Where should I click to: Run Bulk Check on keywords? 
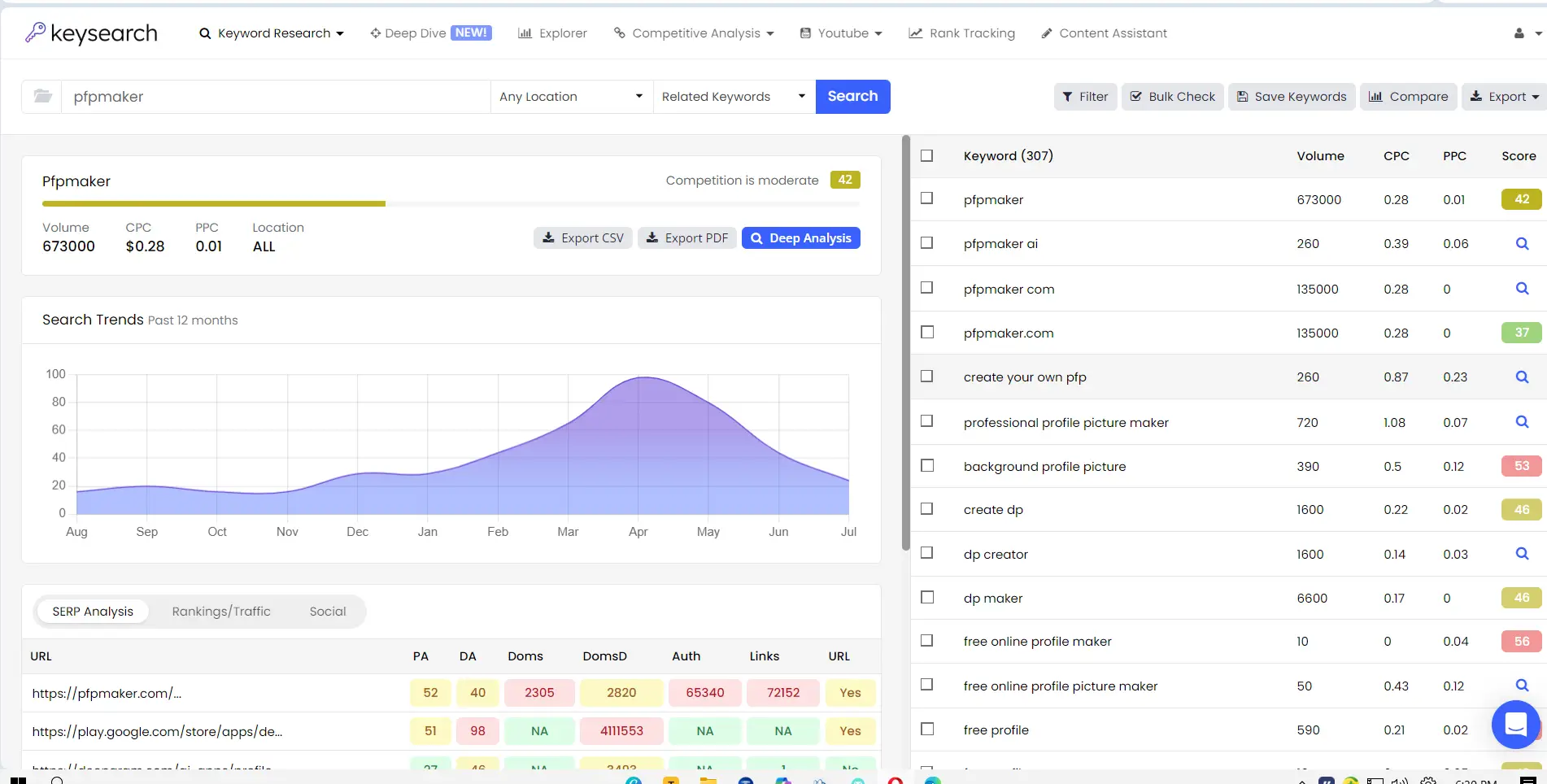coord(1172,97)
